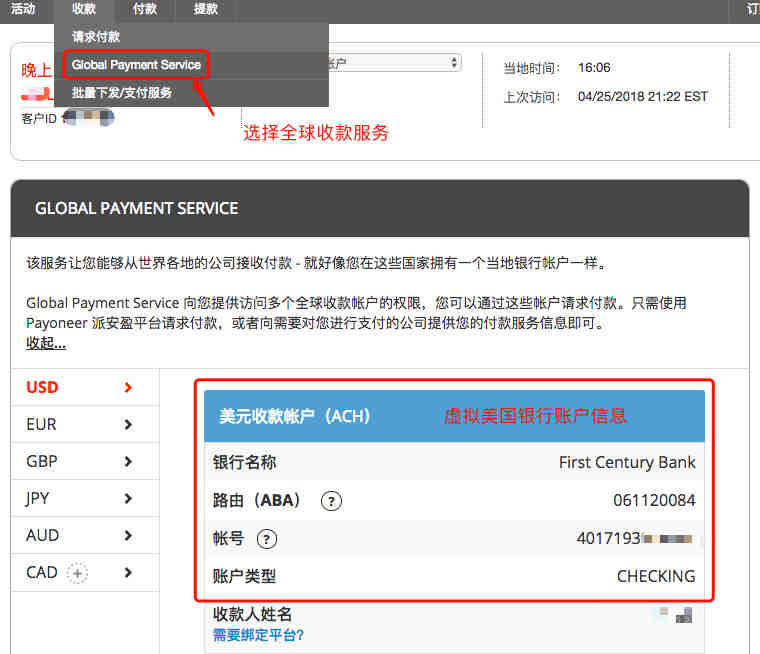Click the account type value CHECKING
Image resolution: width=760 pixels, height=654 pixels.
point(656,576)
